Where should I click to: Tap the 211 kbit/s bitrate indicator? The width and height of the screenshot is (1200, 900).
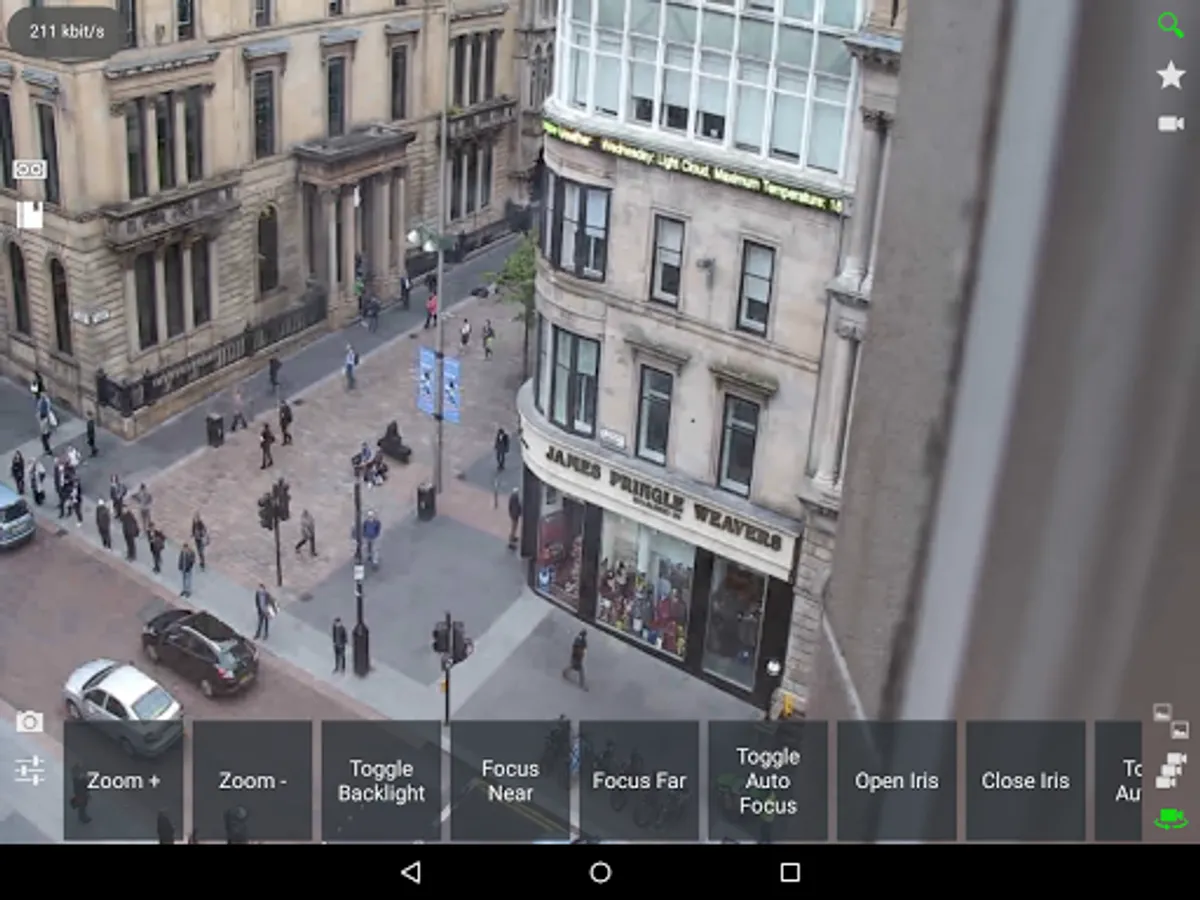pyautogui.click(x=67, y=31)
